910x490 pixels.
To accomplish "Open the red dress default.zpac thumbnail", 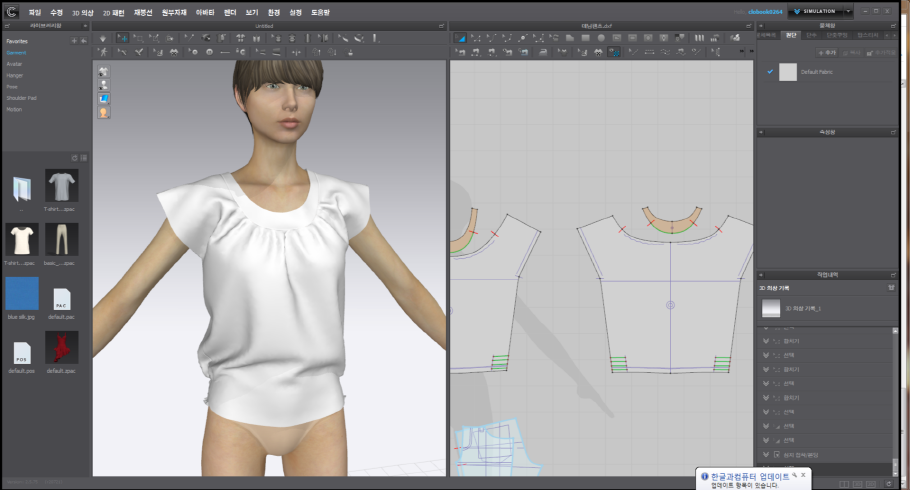I will (62, 348).
